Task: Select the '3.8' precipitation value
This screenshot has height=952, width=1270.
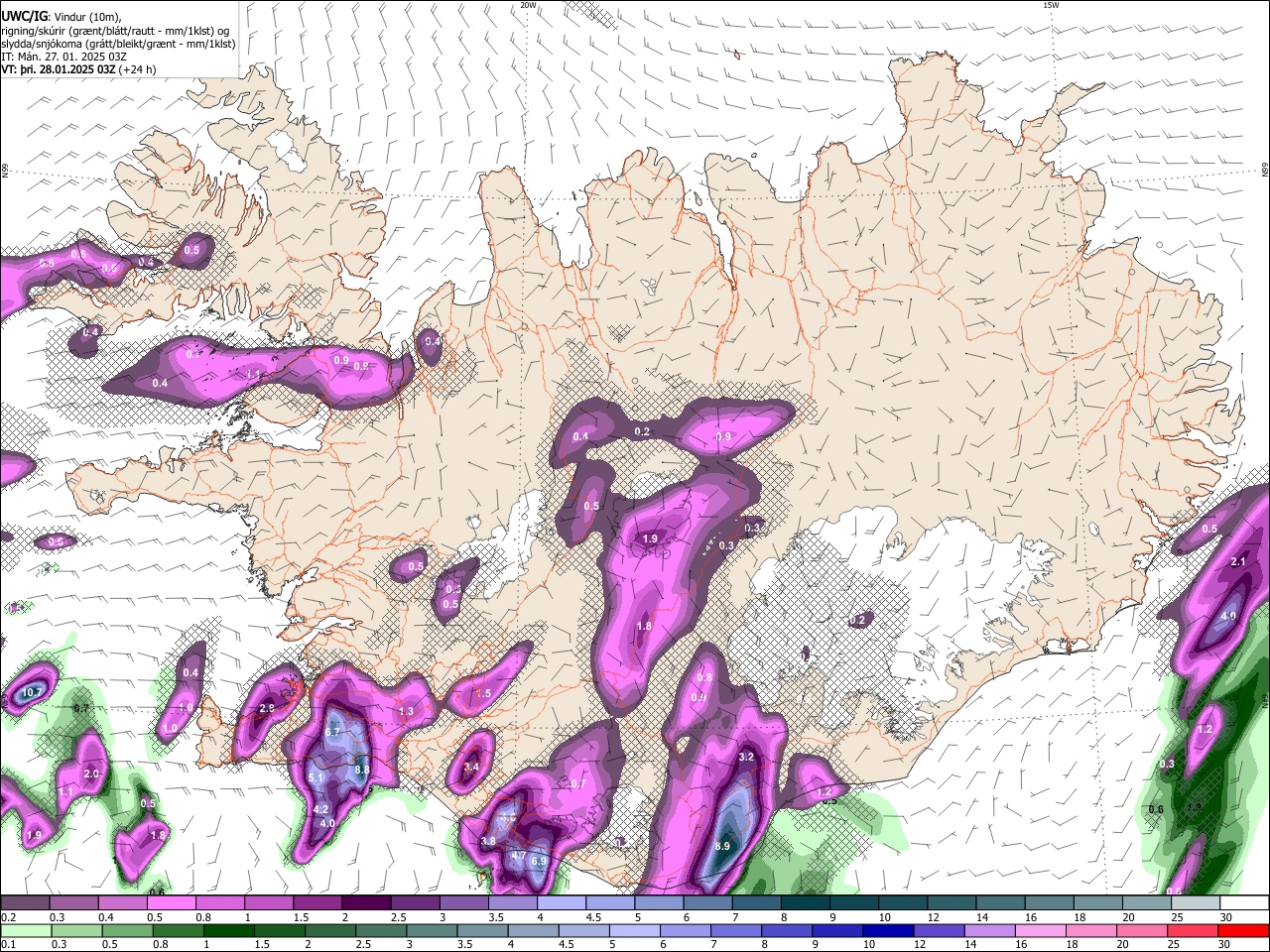Action: point(488,841)
